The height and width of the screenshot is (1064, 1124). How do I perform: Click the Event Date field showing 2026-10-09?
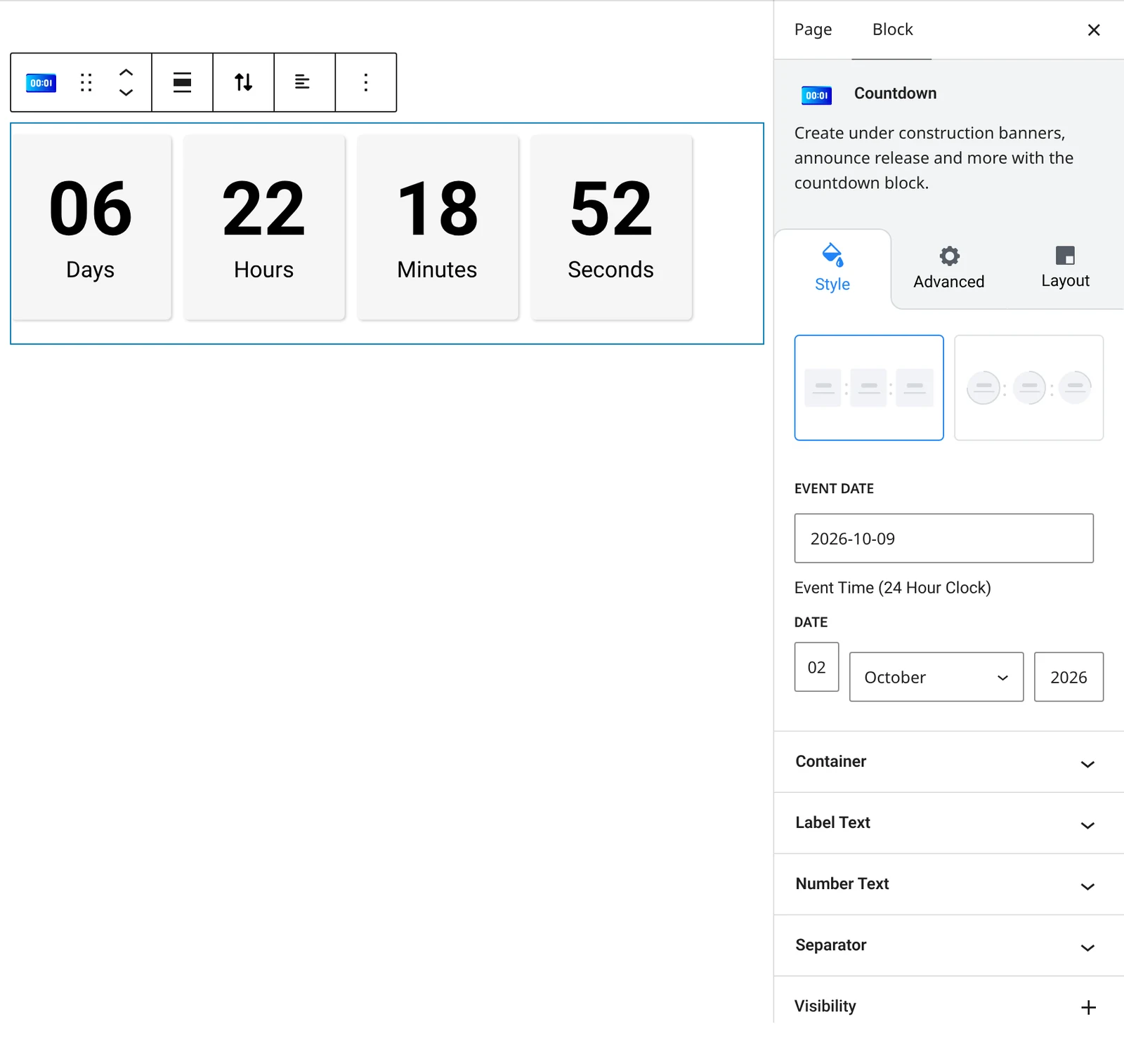(943, 538)
